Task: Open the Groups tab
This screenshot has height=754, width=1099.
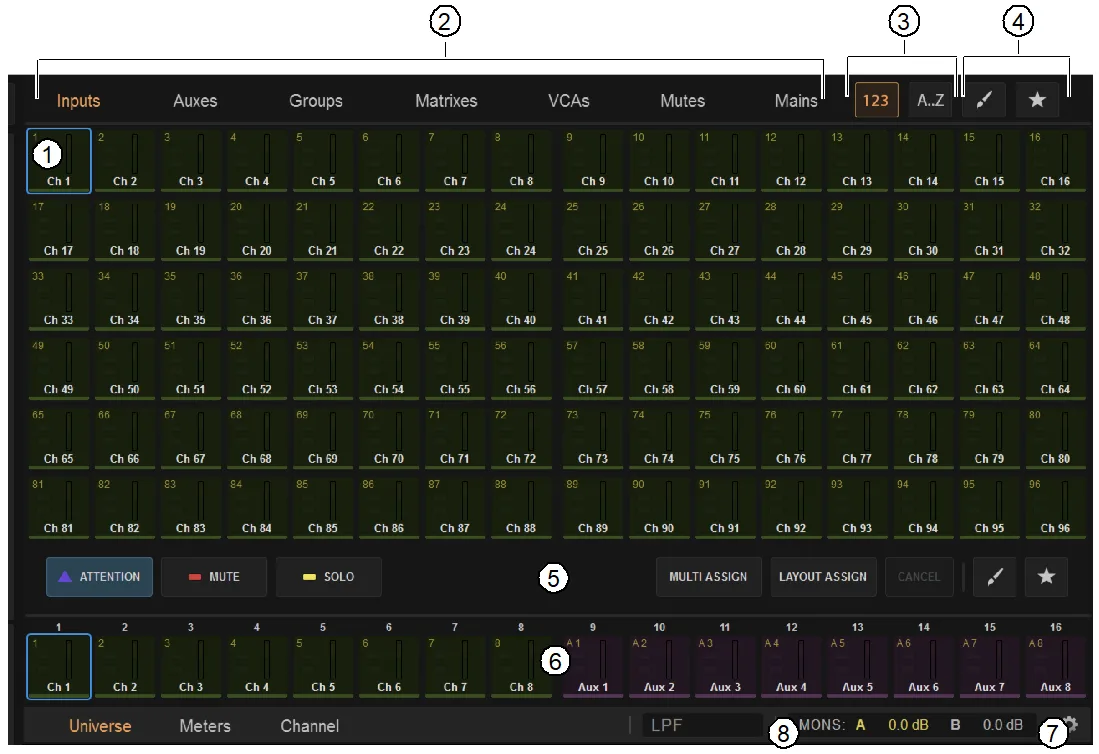Action: coord(315,101)
